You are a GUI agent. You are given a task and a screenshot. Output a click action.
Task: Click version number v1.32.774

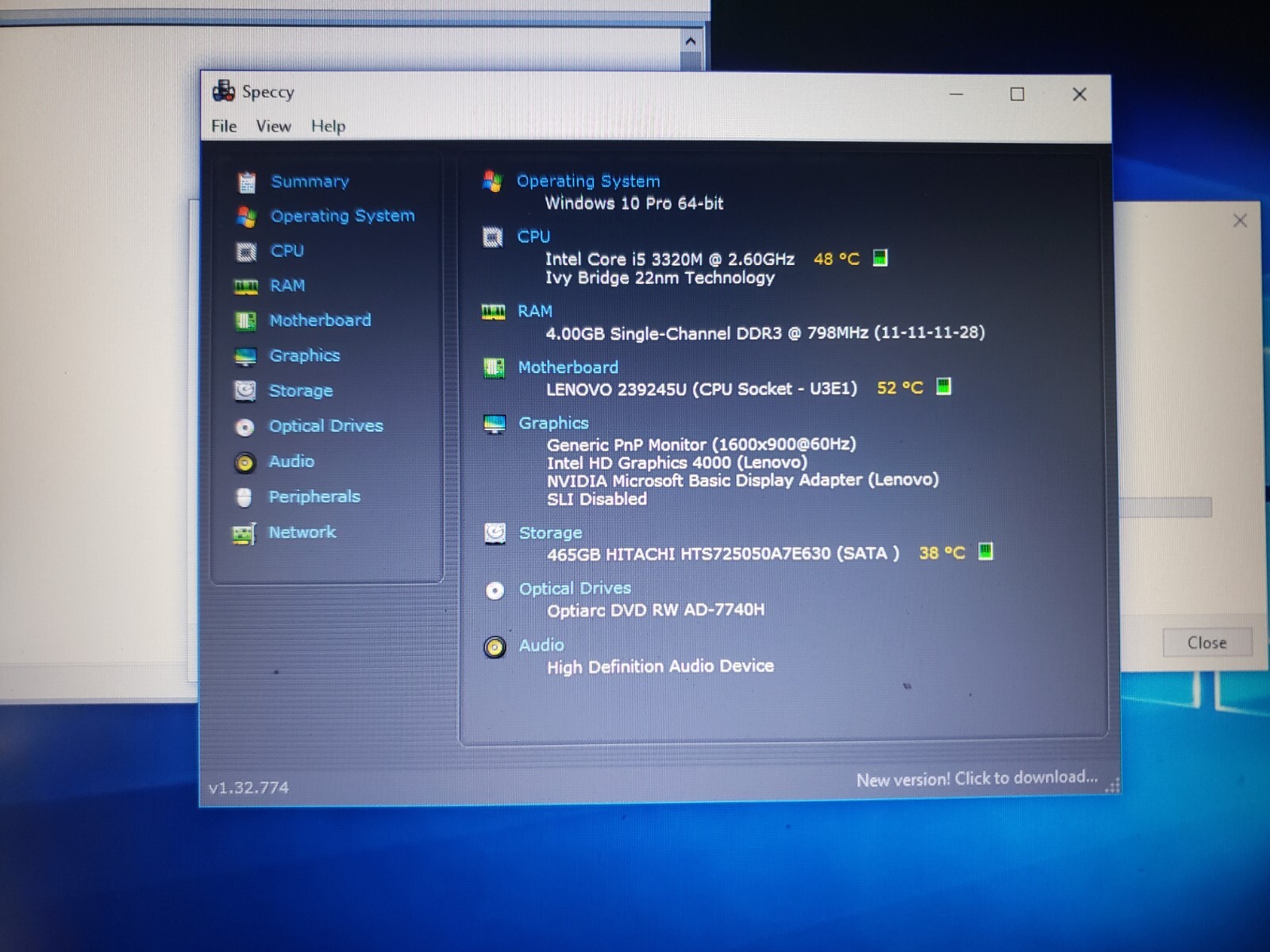pyautogui.click(x=248, y=788)
